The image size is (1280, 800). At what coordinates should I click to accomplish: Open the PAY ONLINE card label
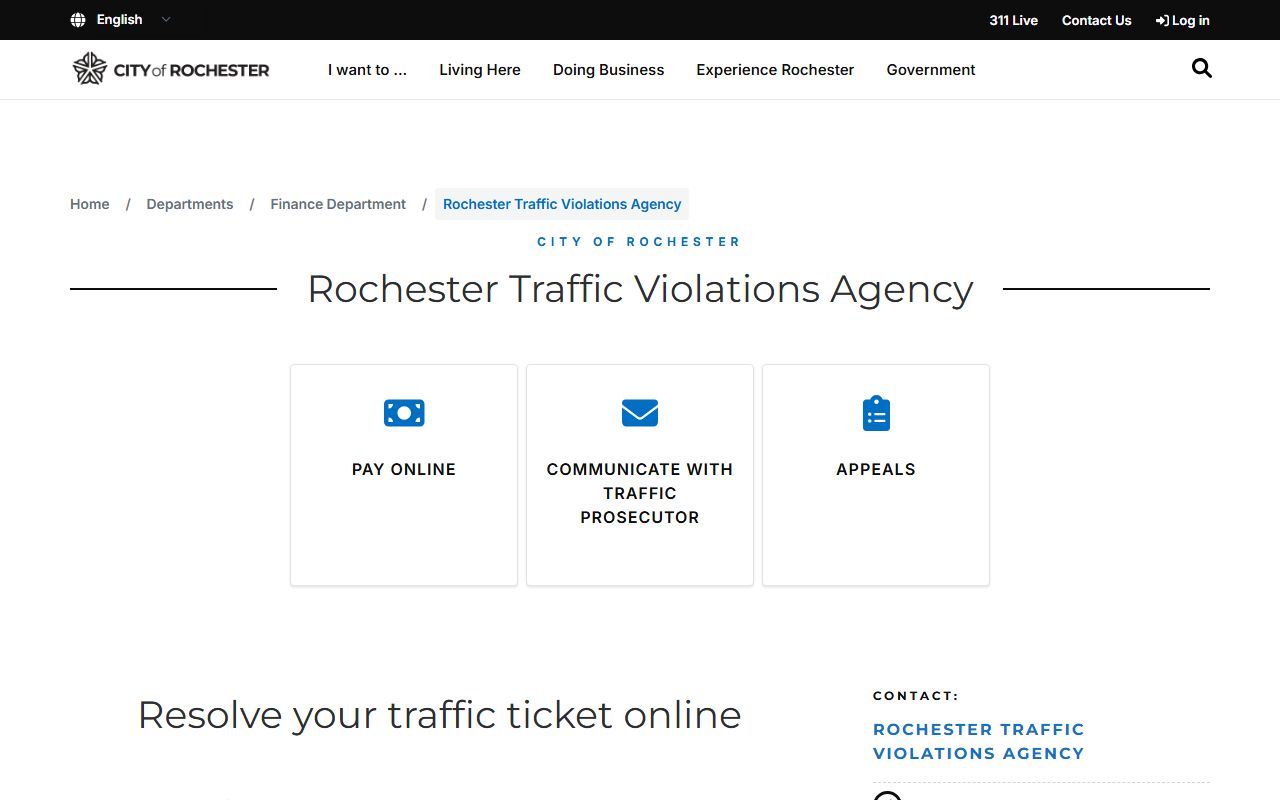(404, 469)
